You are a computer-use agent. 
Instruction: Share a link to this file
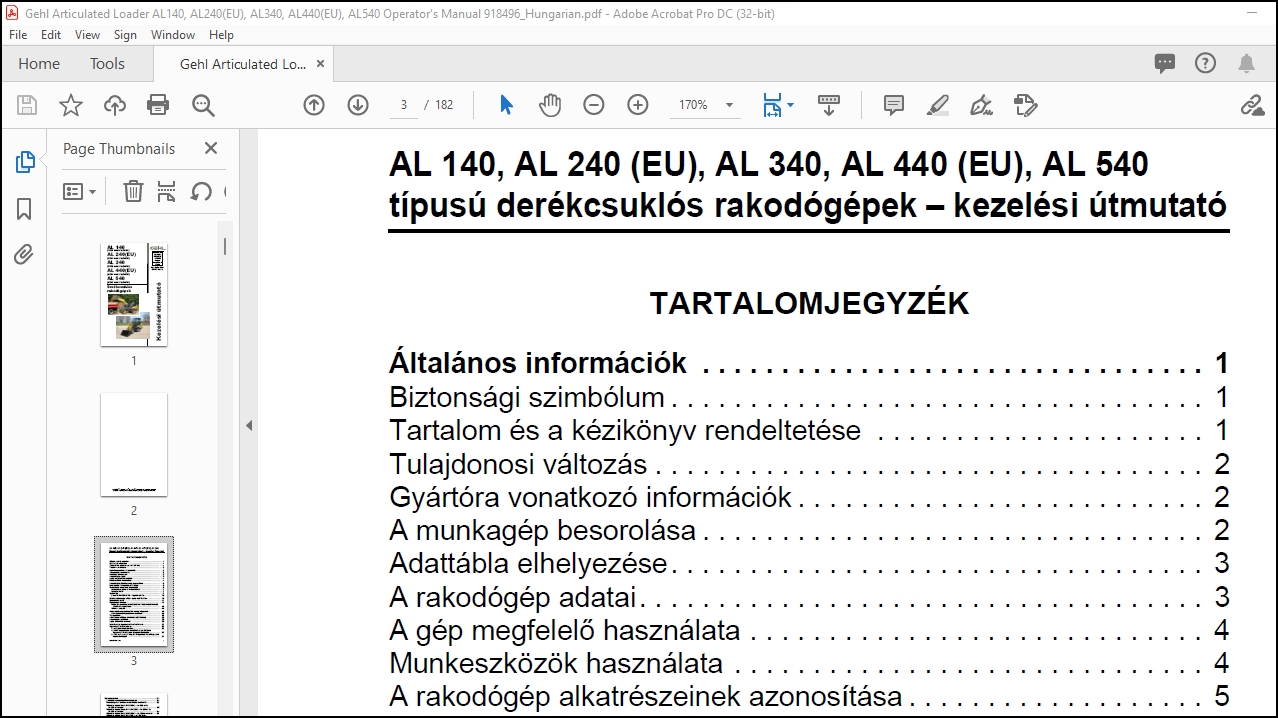pos(1252,105)
